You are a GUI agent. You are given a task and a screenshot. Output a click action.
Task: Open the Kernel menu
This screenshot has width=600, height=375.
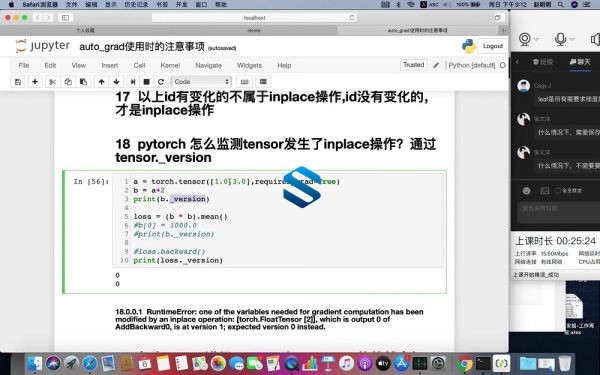click(x=170, y=65)
